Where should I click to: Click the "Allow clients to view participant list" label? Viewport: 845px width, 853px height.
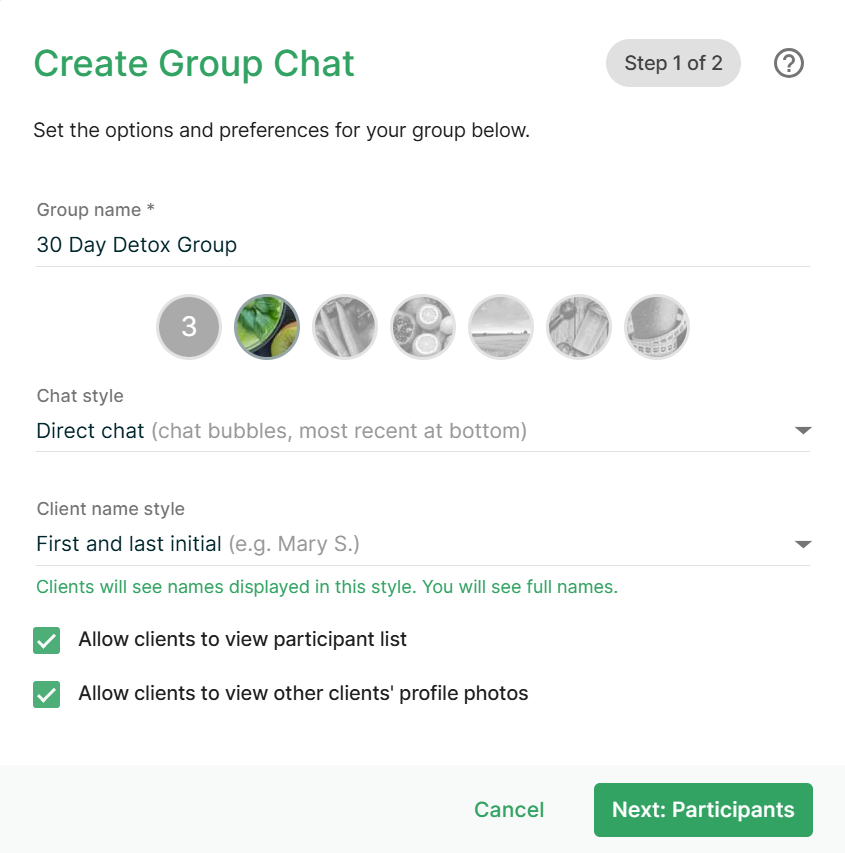point(242,640)
